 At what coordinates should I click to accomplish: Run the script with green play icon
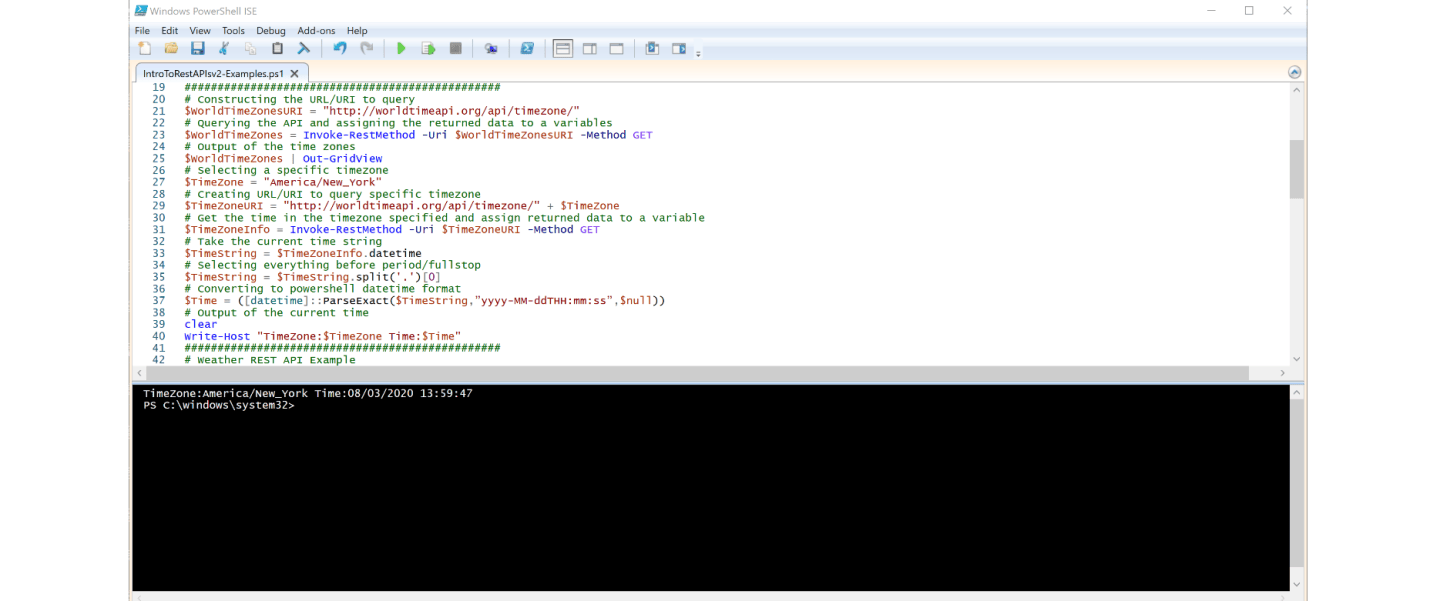pyautogui.click(x=401, y=48)
